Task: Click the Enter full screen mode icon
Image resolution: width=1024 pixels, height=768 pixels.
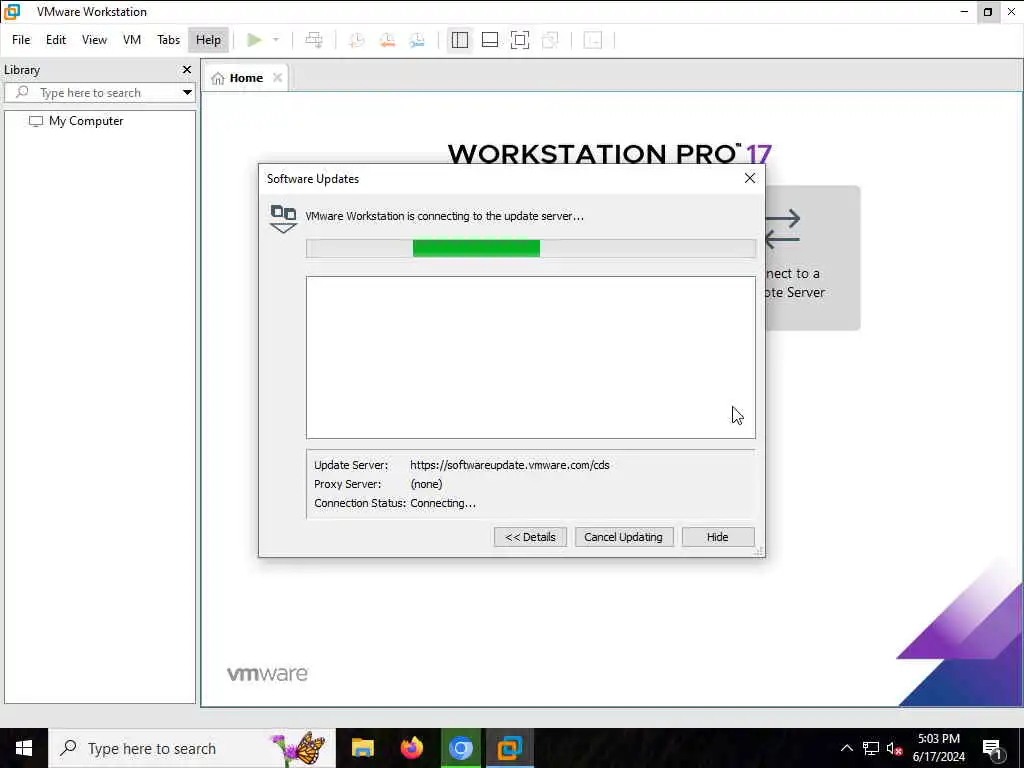Action: pyautogui.click(x=520, y=40)
